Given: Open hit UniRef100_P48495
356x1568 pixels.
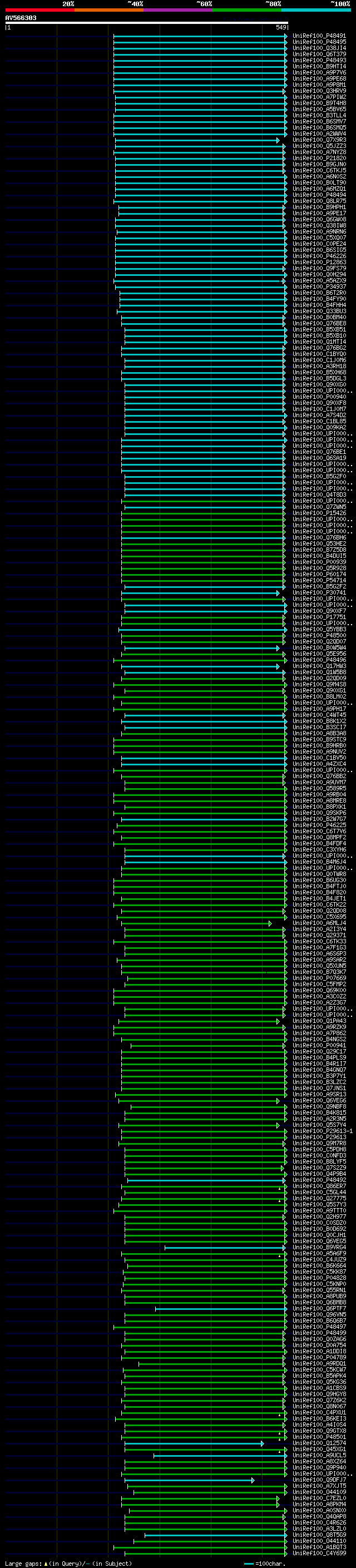Looking at the screenshot, I should point(319,42).
